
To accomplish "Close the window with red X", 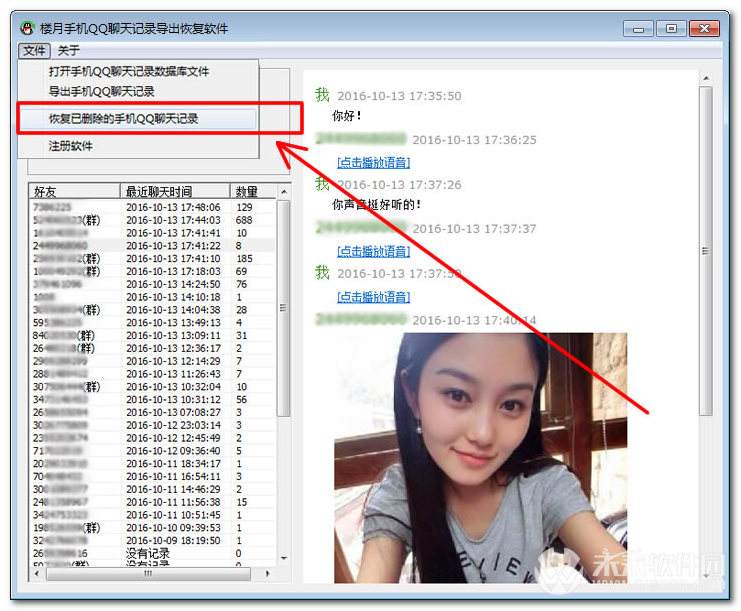I will coord(704,29).
